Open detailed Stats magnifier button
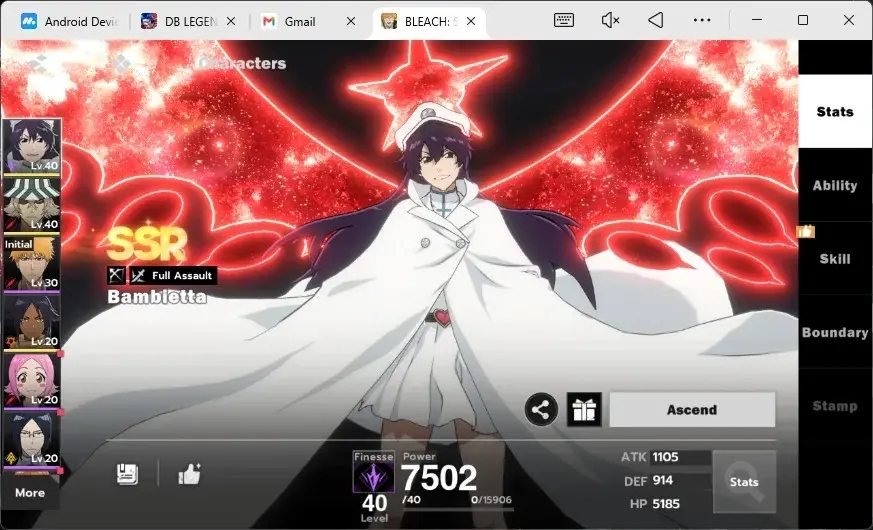The image size is (873, 530). click(x=744, y=482)
